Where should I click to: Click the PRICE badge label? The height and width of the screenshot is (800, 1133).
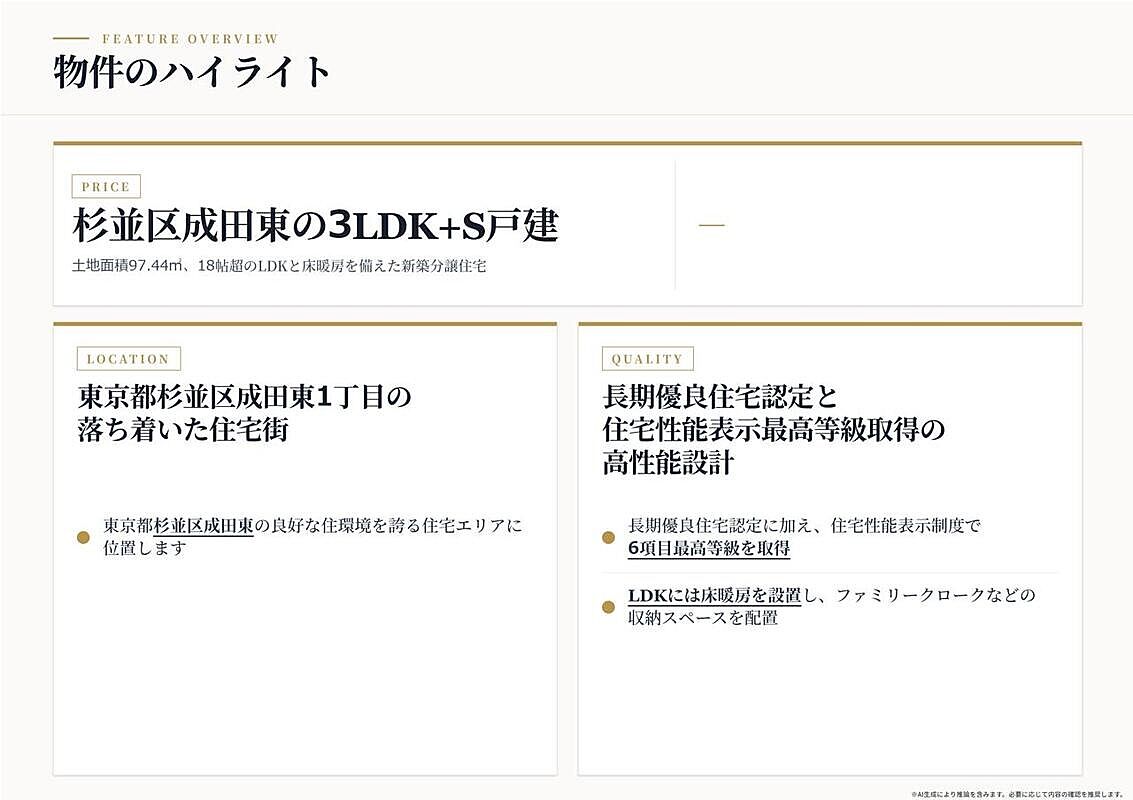tap(106, 186)
